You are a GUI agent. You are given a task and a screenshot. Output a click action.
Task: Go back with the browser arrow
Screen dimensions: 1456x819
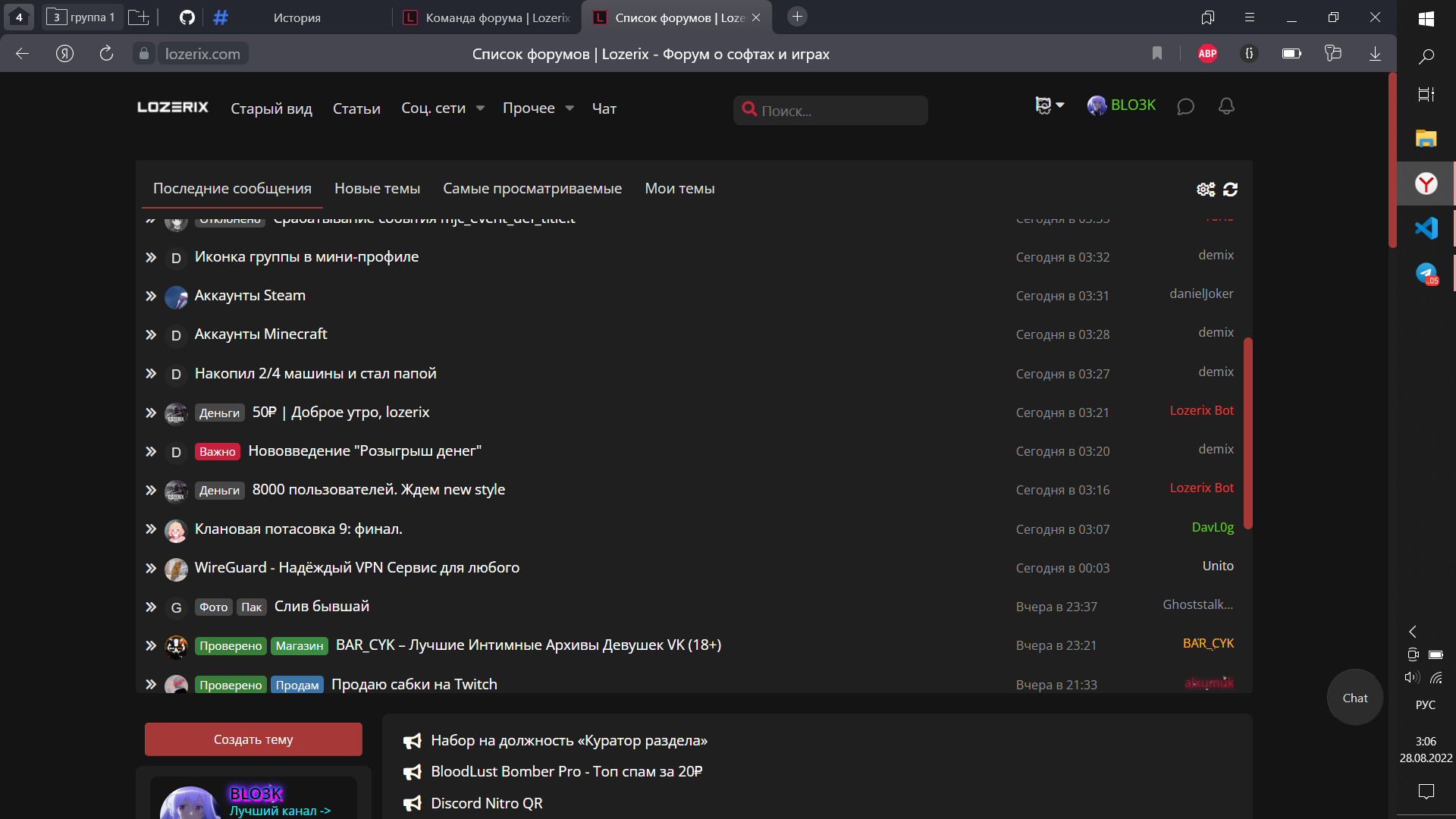(x=23, y=53)
